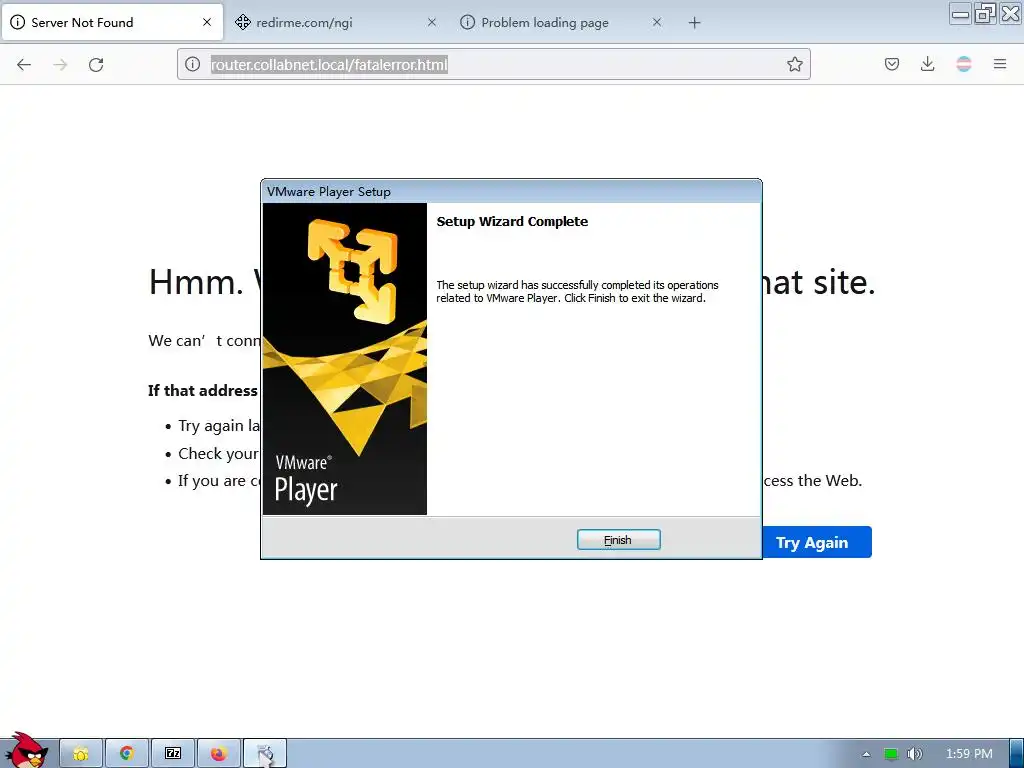Click the address bar URL field
Image resolution: width=1024 pixels, height=768 pixels.
pos(494,64)
